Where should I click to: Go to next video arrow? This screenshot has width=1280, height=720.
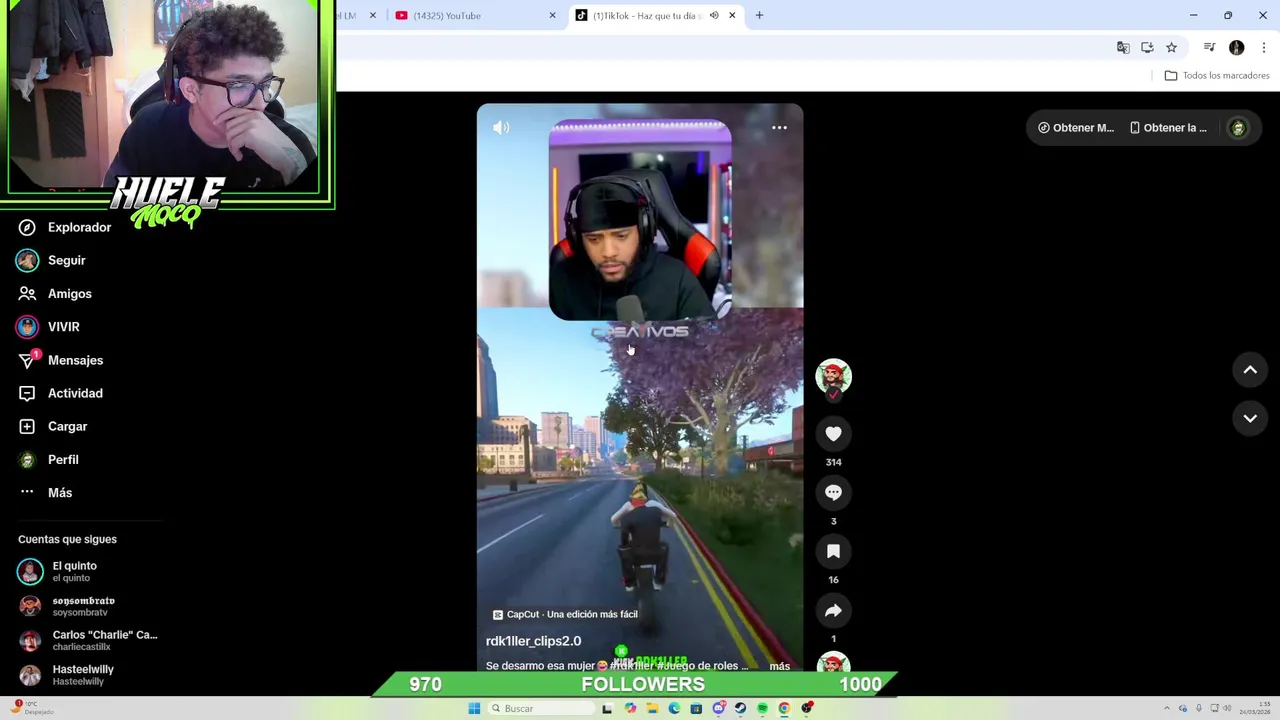click(1250, 418)
